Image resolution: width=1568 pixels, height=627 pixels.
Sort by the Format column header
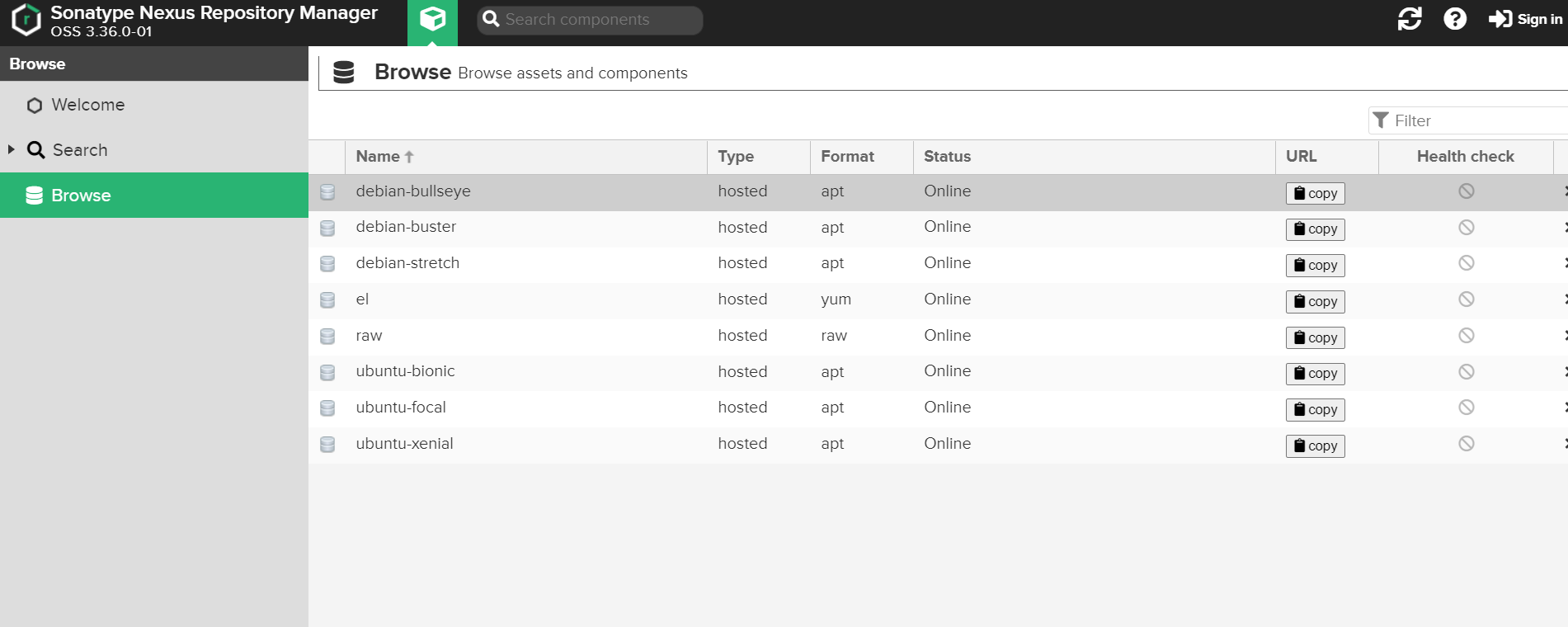click(x=847, y=157)
